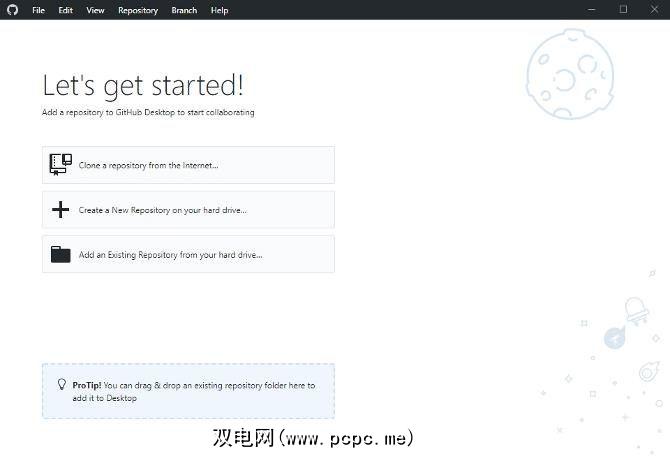Screen dimensions: 670x461
Task: Choose Clone a repository from the Internet
Action: click(188, 165)
